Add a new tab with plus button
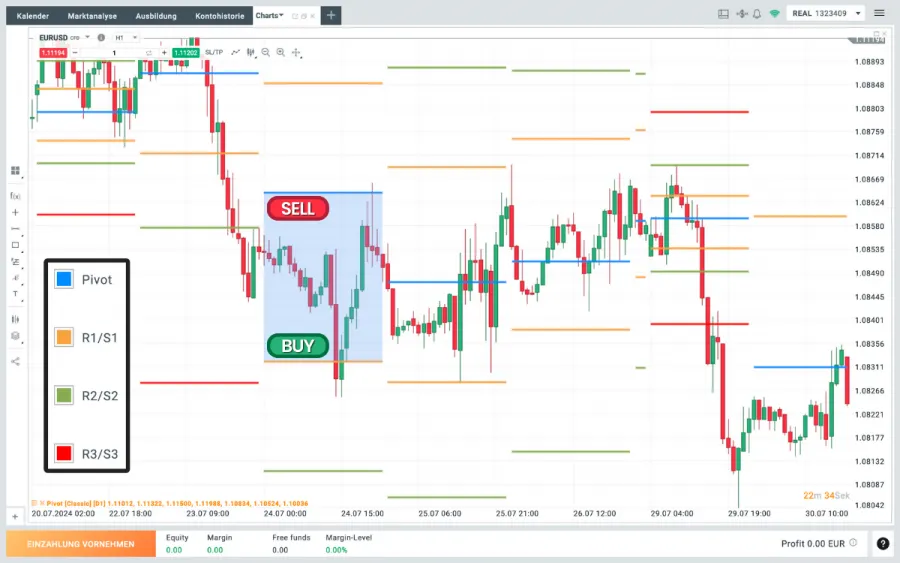Image resolution: width=900 pixels, height=563 pixels. 331,15
